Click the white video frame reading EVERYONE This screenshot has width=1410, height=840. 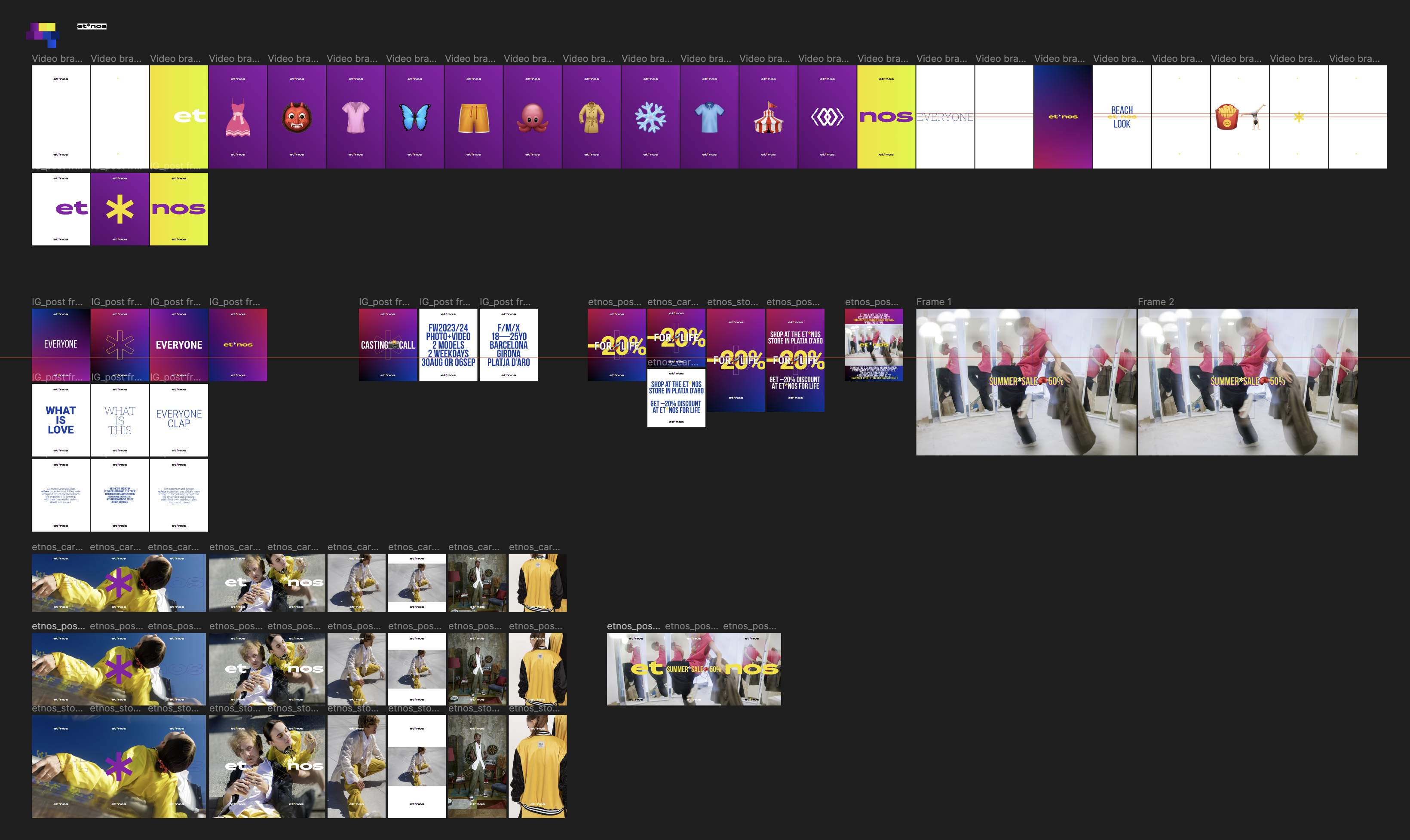[945, 116]
